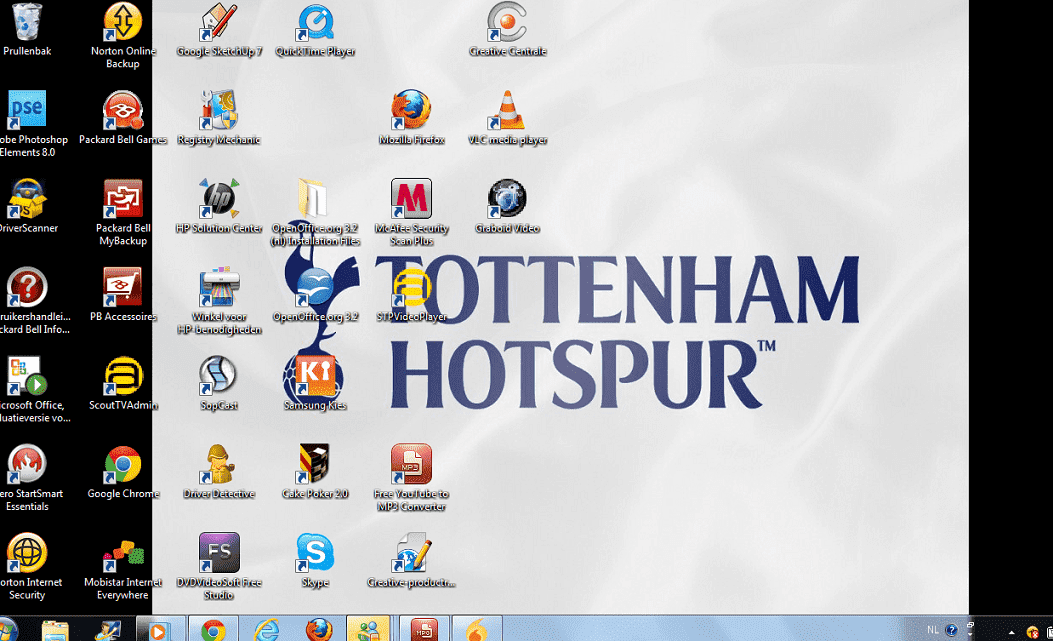Open QuickTime Player desktop icon

(x=315, y=22)
